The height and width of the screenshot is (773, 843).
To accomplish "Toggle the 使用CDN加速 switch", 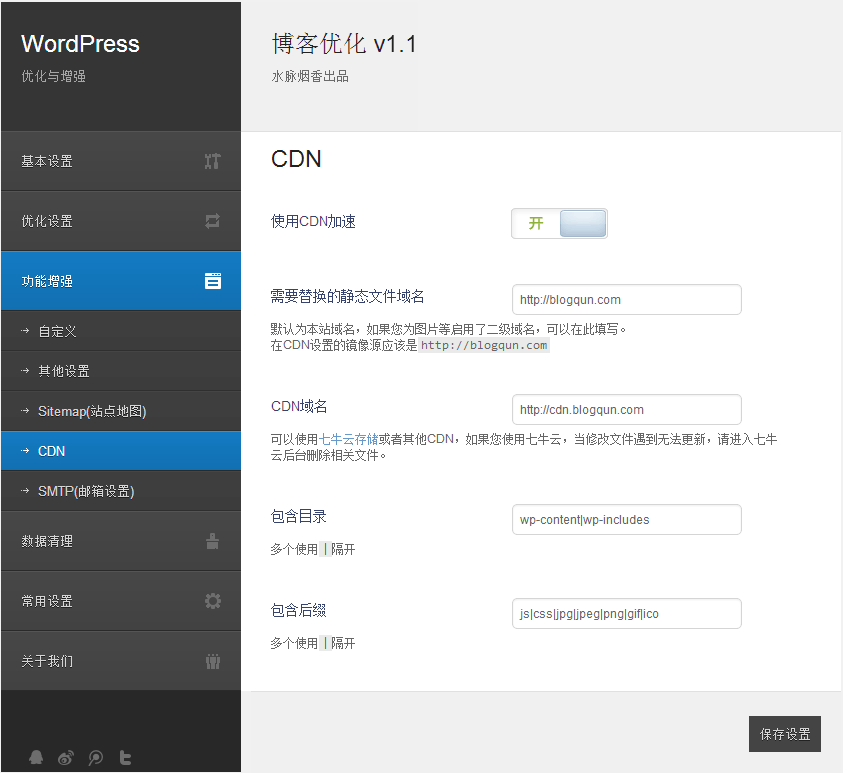I will (559, 223).
